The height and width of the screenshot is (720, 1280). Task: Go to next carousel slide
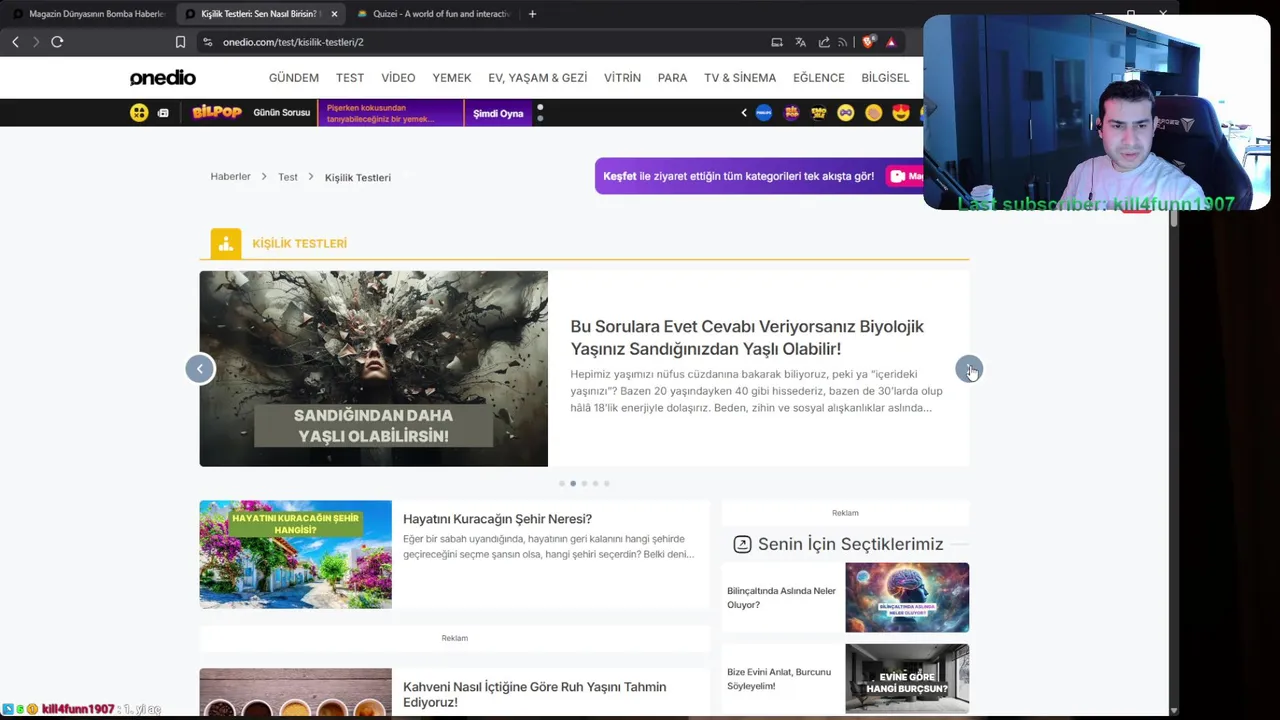pos(969,369)
